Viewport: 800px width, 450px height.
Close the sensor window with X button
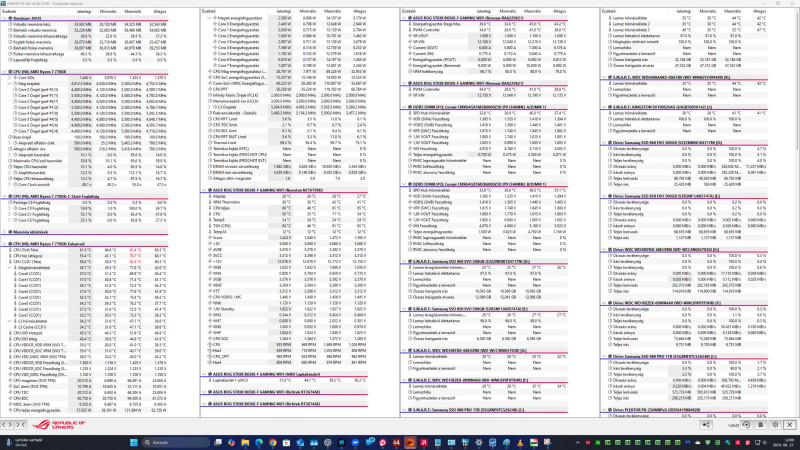(789, 424)
